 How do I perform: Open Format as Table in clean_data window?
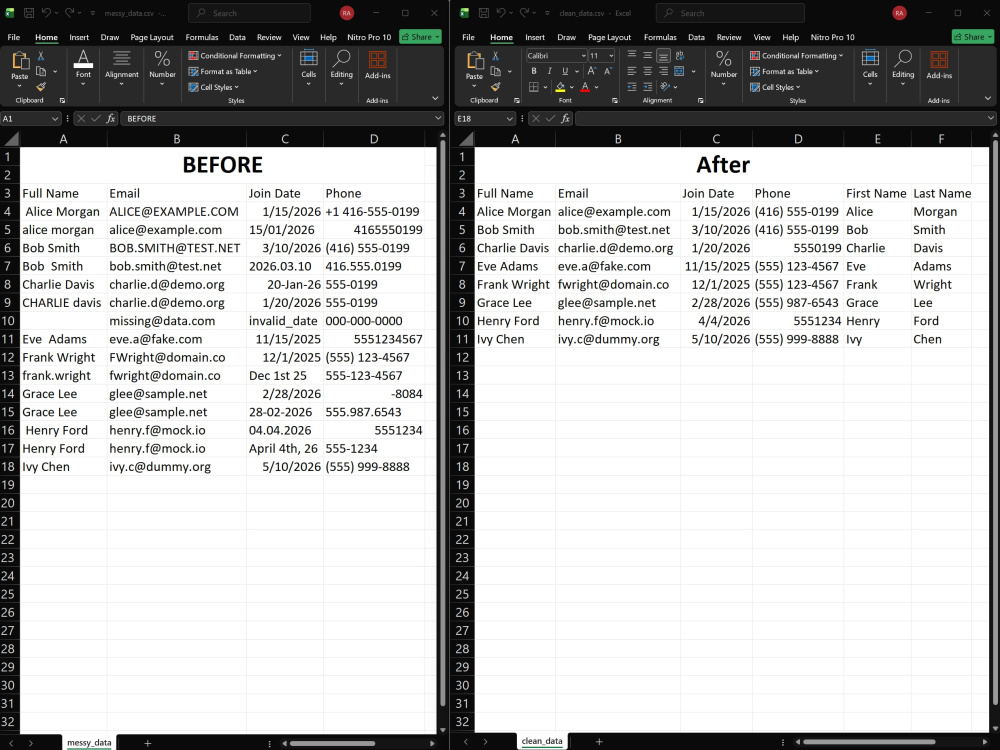[x=784, y=71]
